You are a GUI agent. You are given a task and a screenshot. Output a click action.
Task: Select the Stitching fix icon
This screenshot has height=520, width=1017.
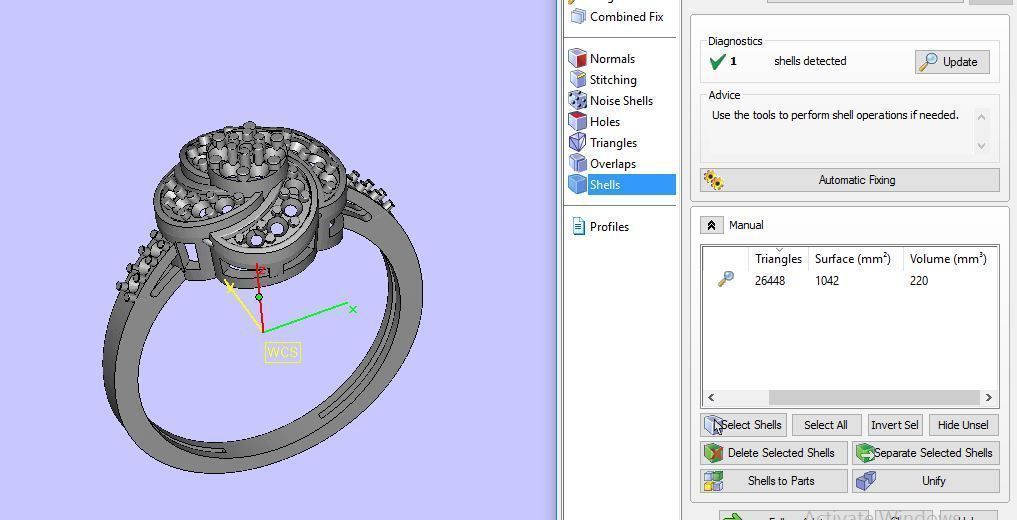[577, 79]
